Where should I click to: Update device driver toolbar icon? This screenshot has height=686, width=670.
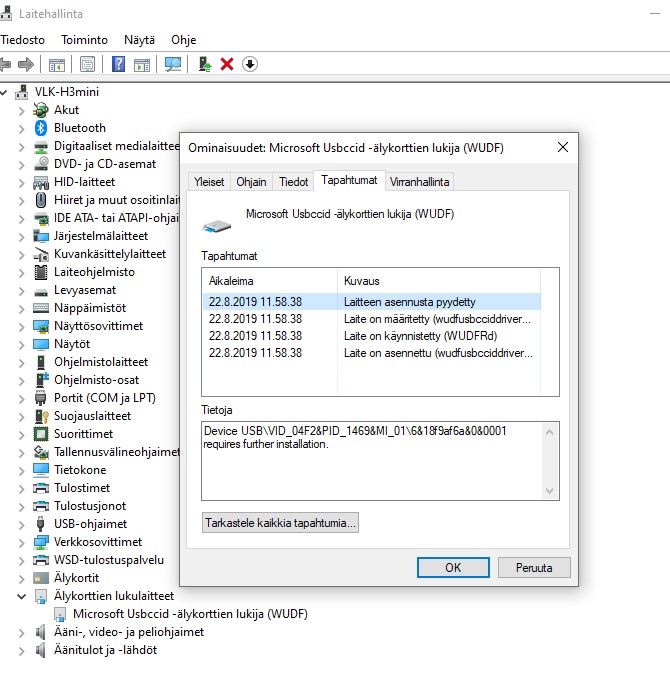point(204,64)
